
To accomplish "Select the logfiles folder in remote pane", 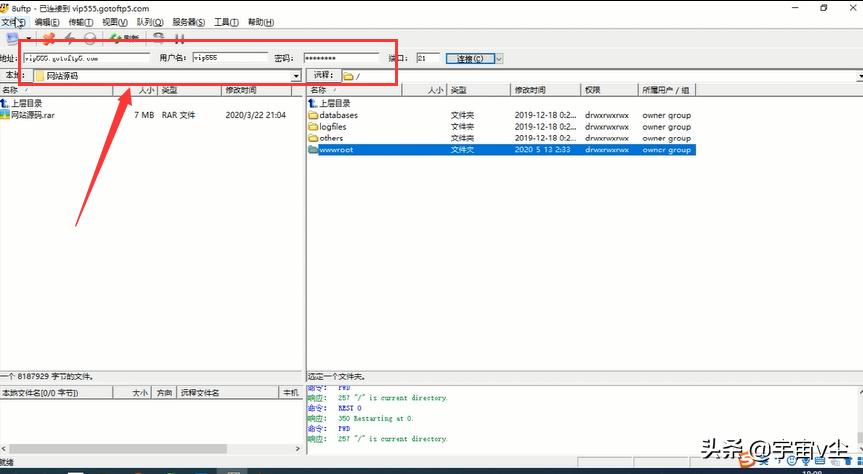I will (332, 127).
